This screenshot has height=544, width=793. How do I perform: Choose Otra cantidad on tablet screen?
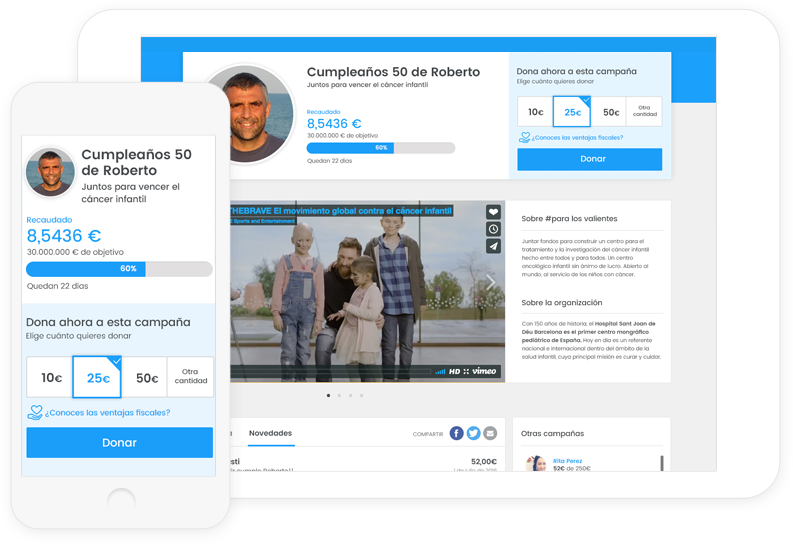click(x=644, y=111)
